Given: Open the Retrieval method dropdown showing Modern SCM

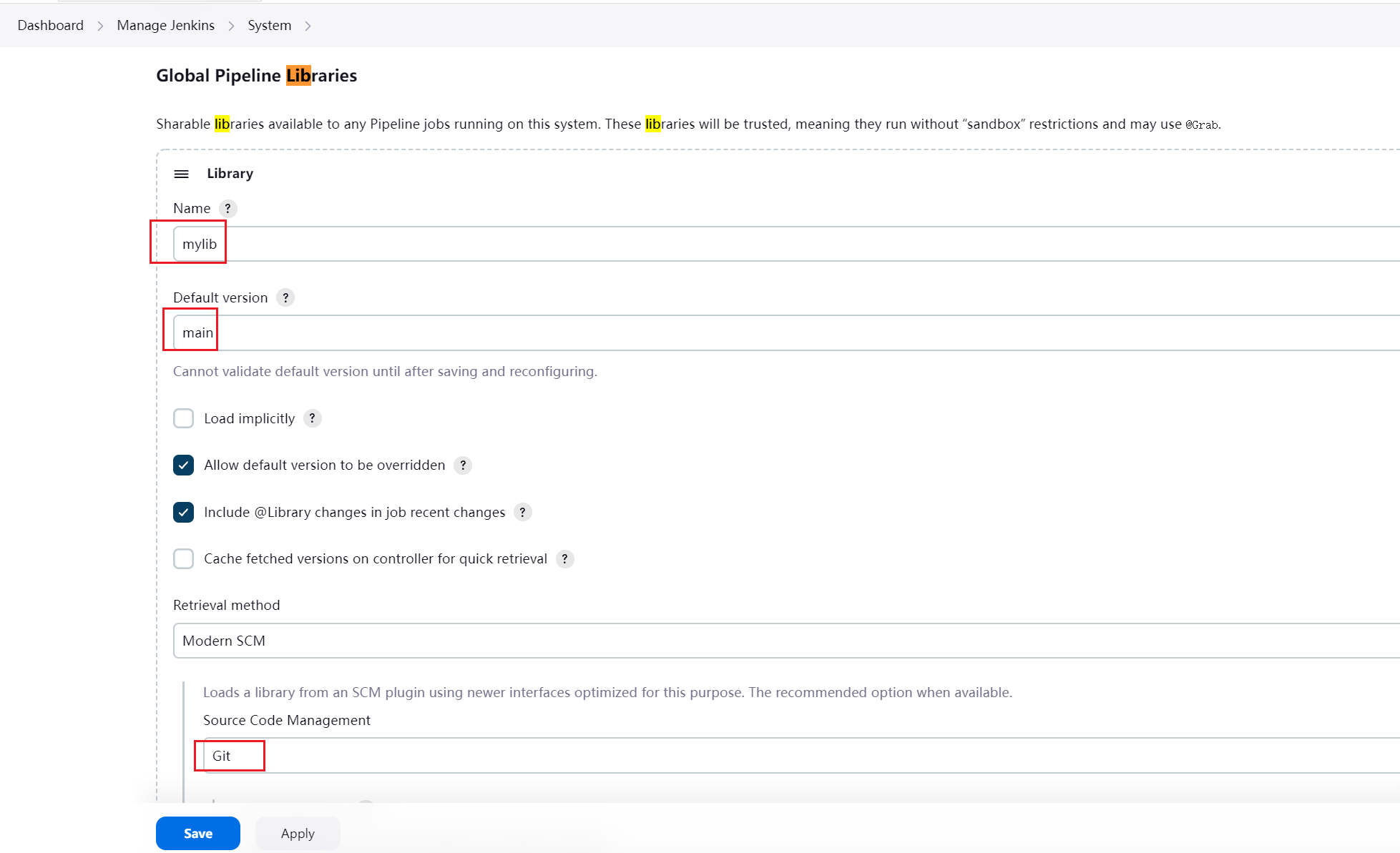Looking at the screenshot, I should [786, 641].
